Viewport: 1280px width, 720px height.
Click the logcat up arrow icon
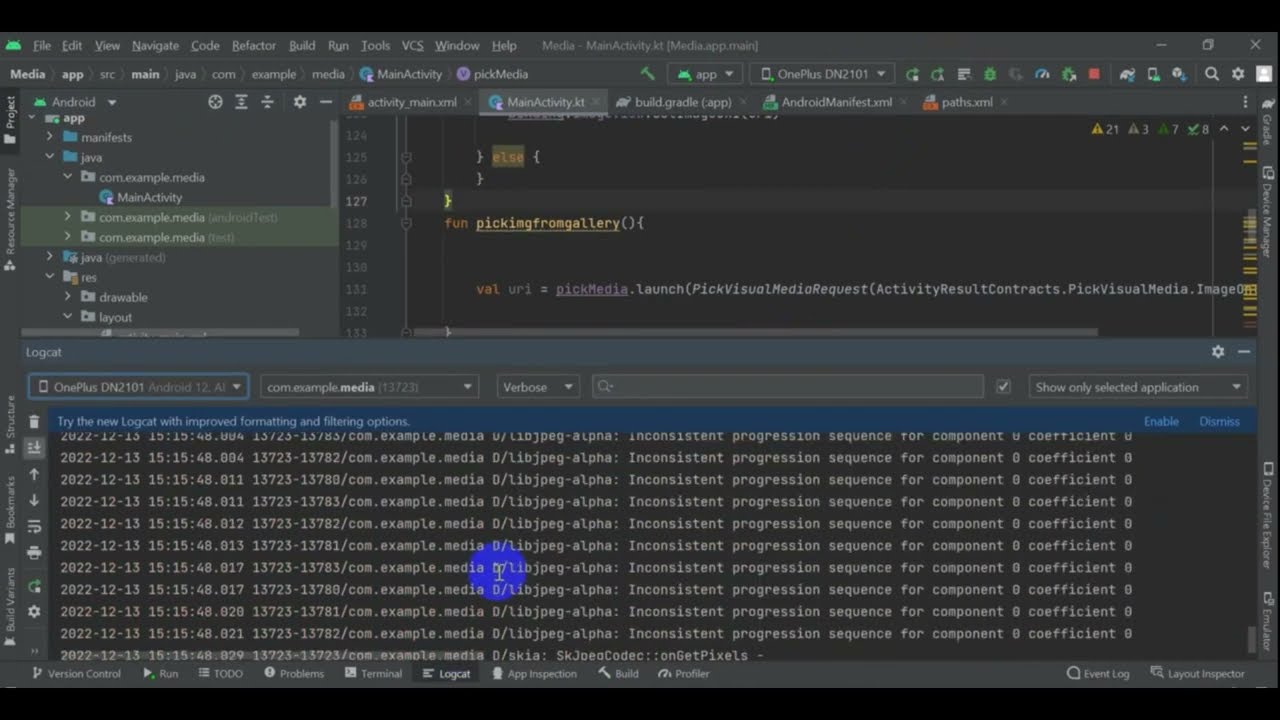pos(34,474)
